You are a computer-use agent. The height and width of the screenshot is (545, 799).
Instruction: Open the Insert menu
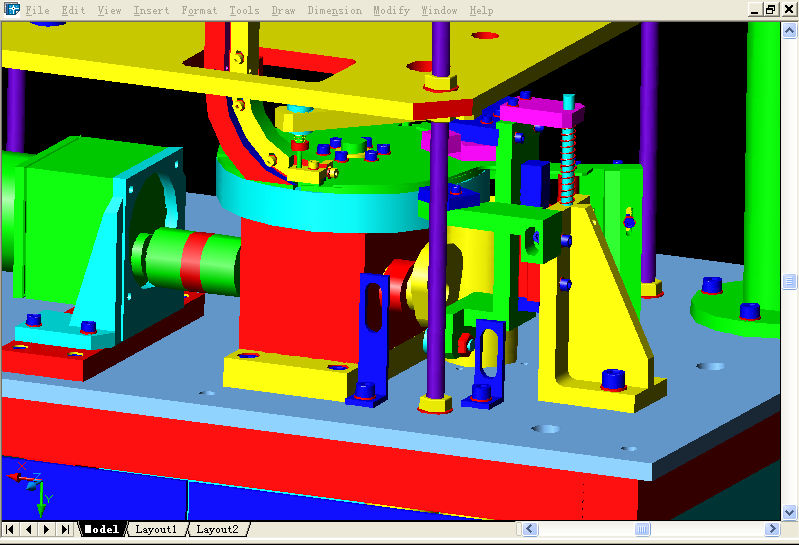click(x=151, y=11)
